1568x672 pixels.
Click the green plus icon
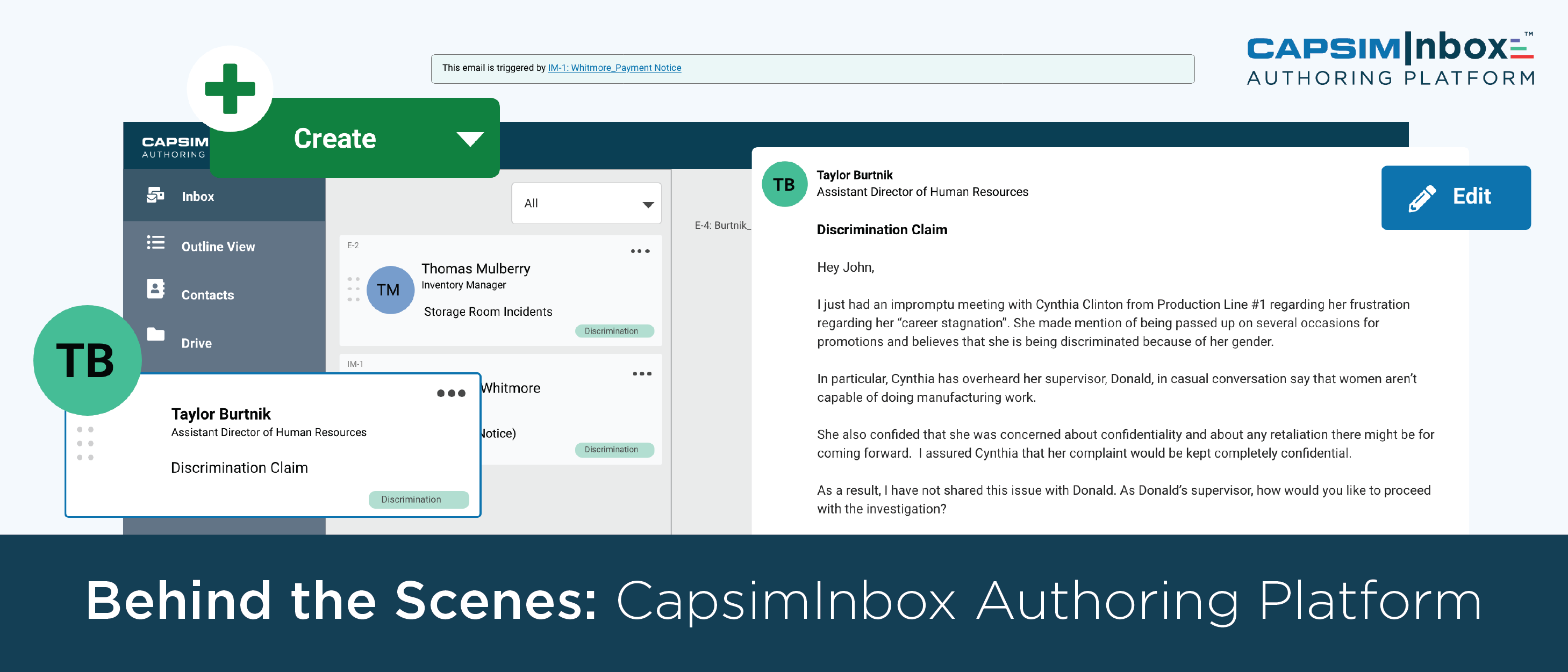click(x=230, y=89)
